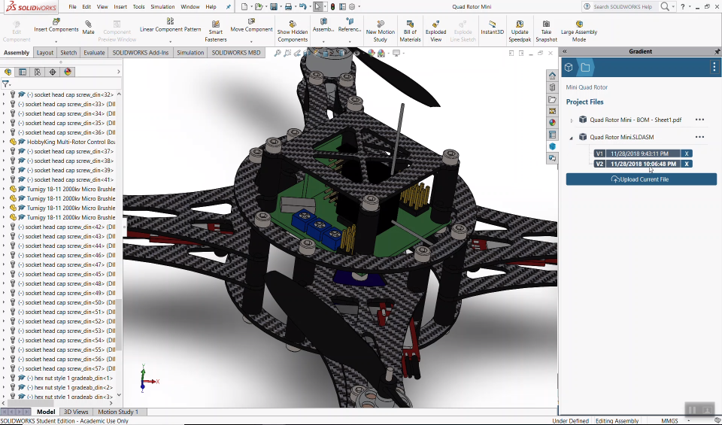Click the Insert Components tool
722x425 pixels.
point(56,25)
